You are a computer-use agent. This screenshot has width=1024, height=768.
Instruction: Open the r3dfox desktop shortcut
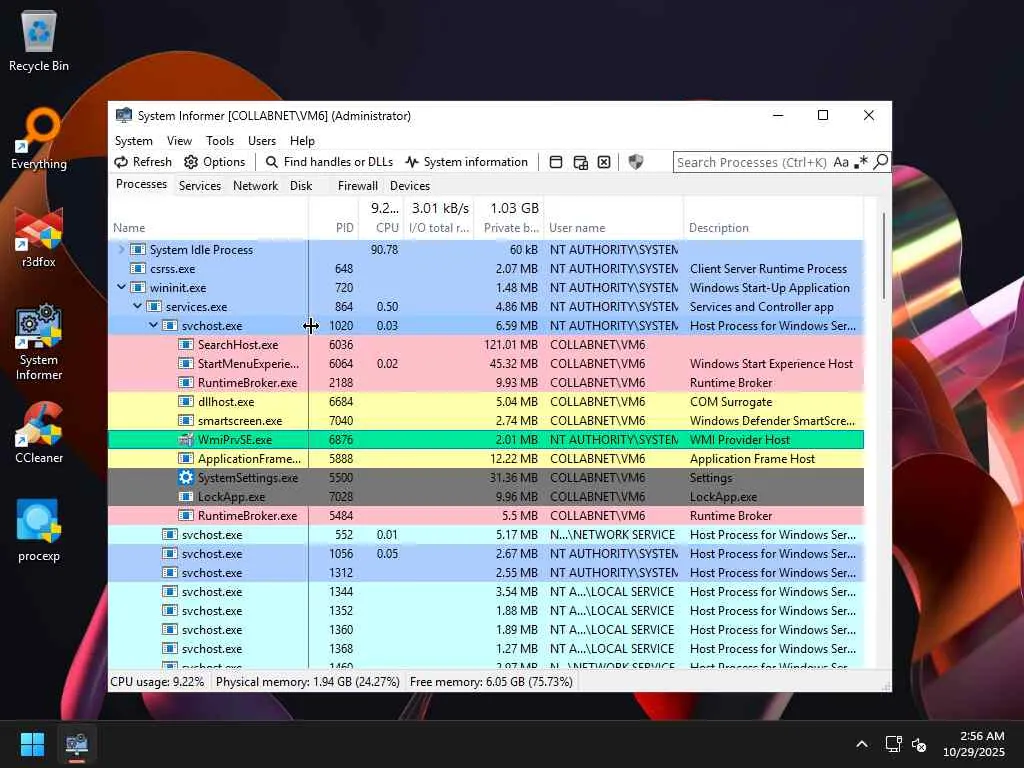[x=39, y=238]
